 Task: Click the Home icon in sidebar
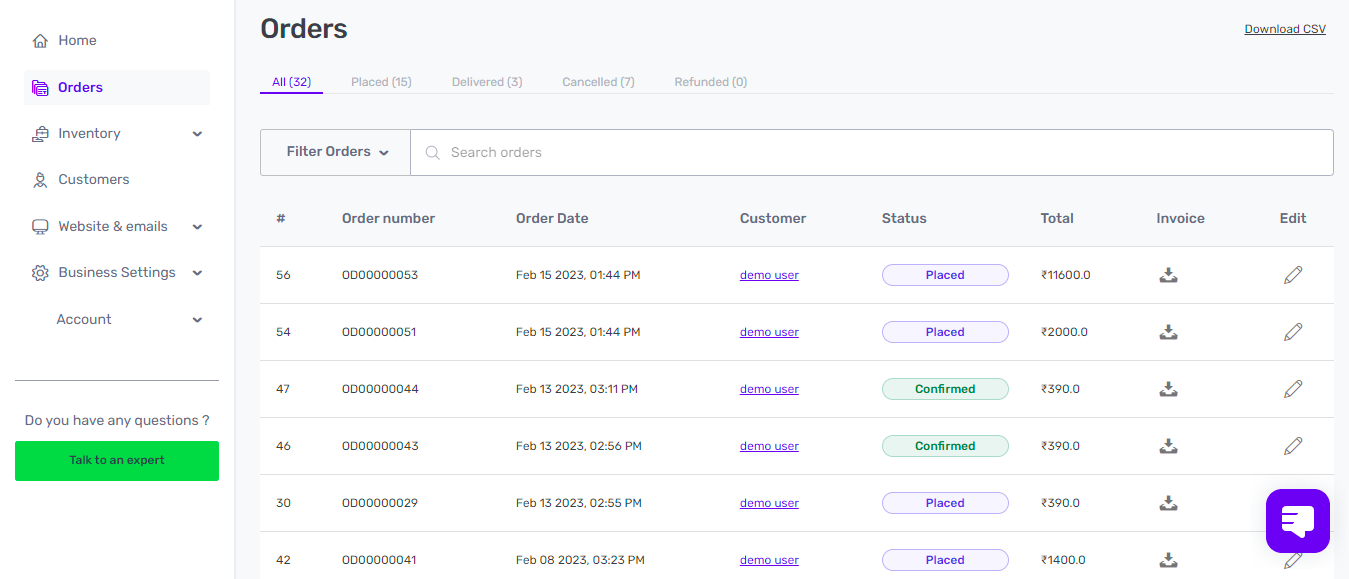[x=40, y=41]
